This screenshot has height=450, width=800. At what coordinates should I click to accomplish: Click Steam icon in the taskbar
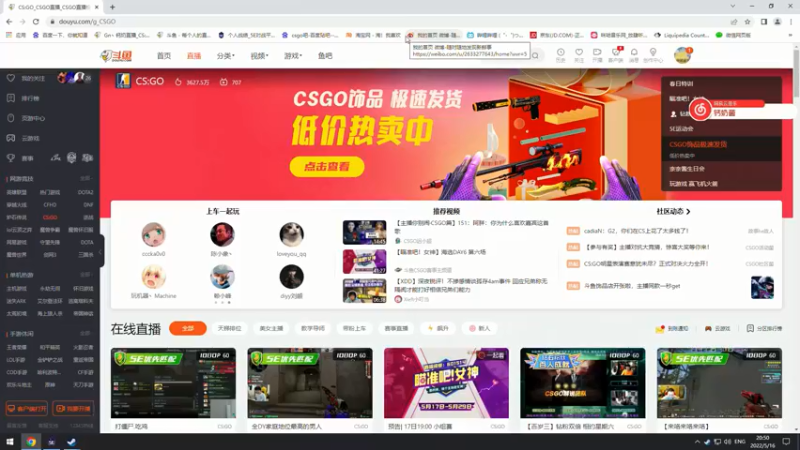coord(71,442)
